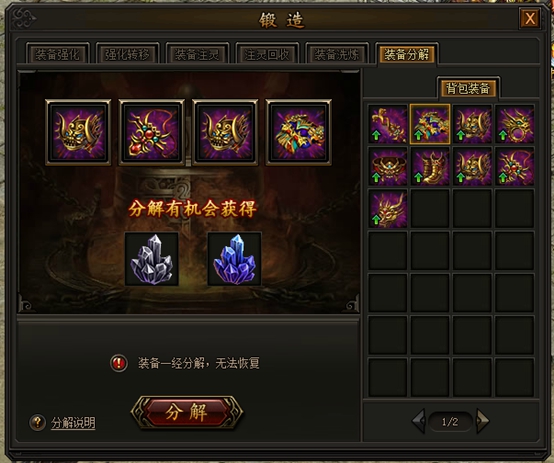The image size is (554, 463).
Task: Choose the dragon head item in third row
Action: [388, 209]
